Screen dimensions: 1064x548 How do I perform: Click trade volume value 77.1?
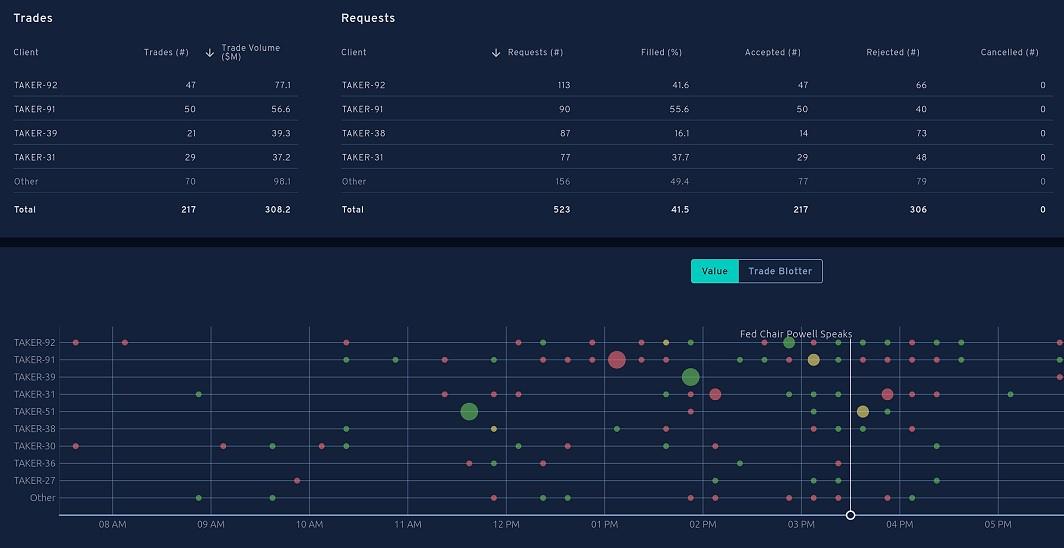tap(282, 85)
